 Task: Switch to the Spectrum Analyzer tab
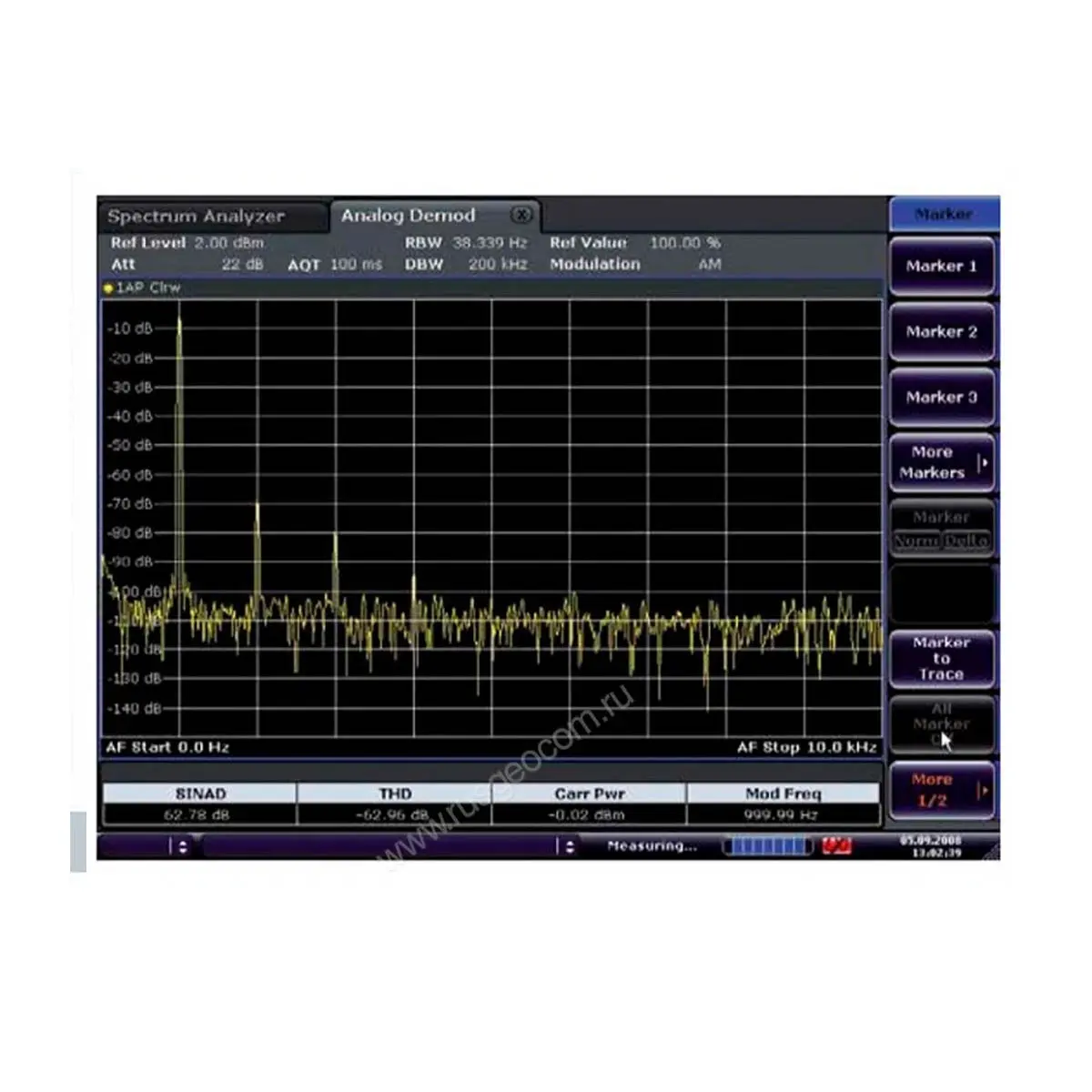pos(197,217)
